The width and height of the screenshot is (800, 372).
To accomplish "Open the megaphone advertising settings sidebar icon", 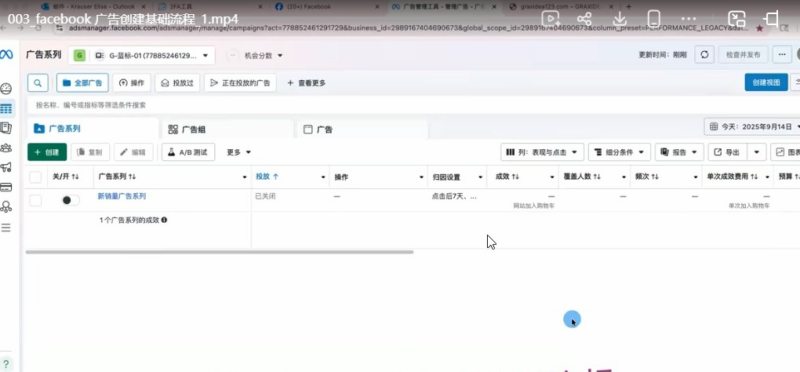I will 6,167.
